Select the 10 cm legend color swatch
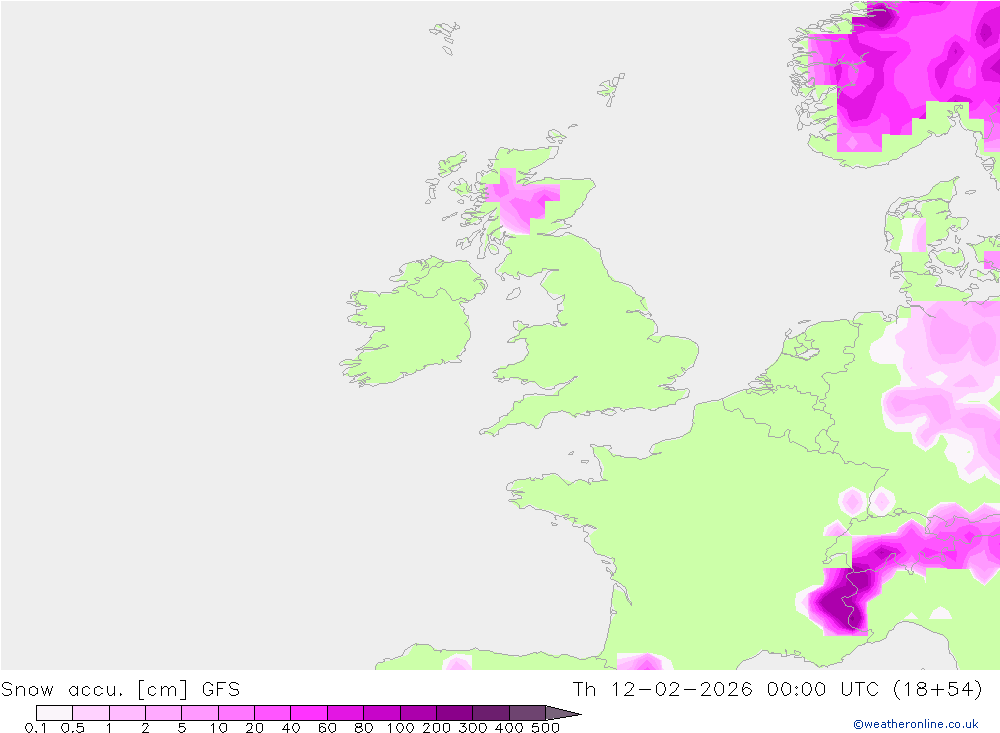 (x=236, y=713)
